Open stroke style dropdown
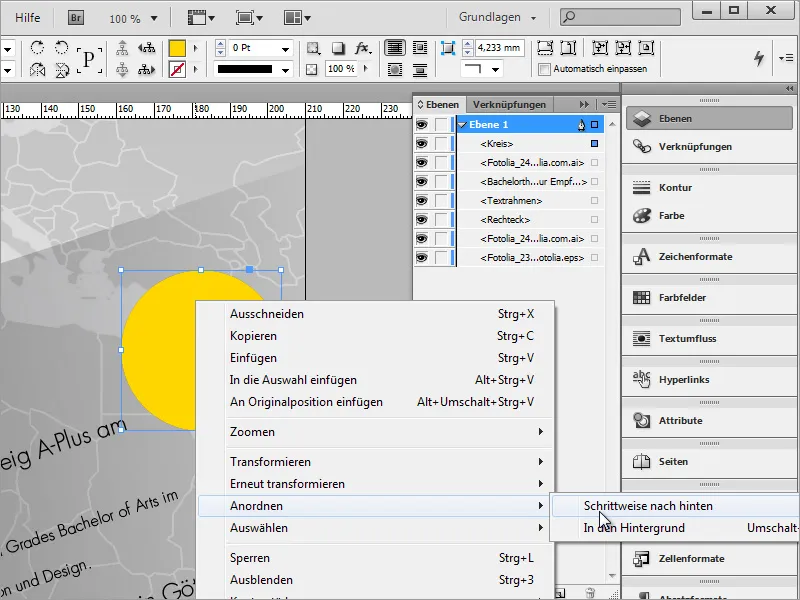800x600 pixels. click(x=285, y=70)
